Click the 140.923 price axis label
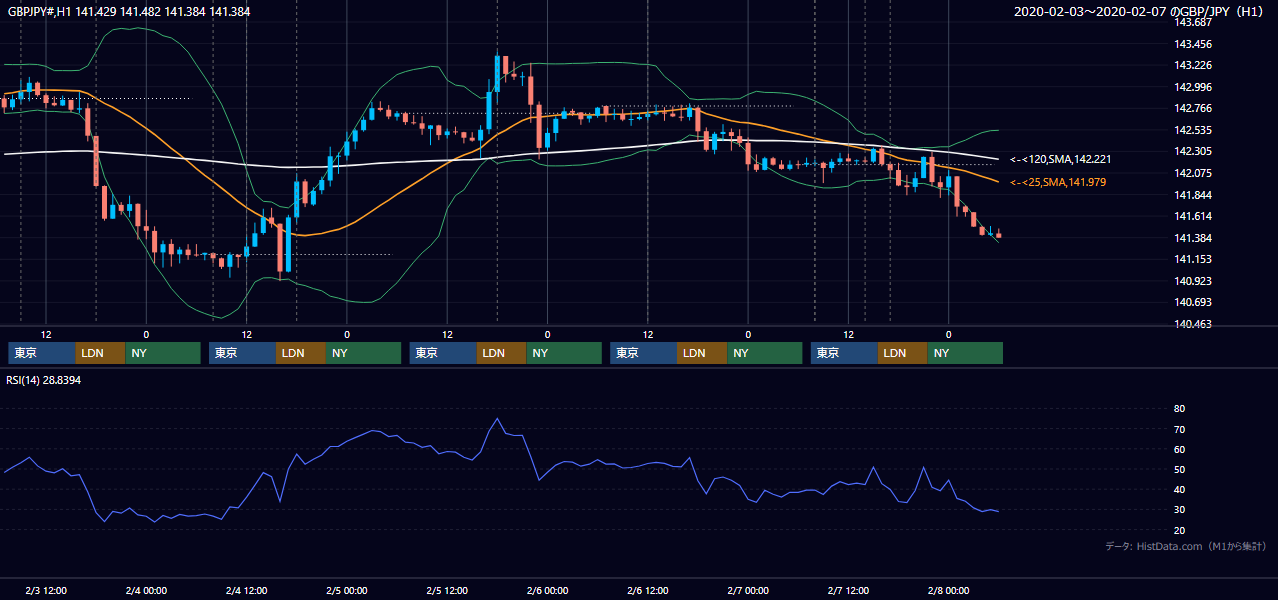The height and width of the screenshot is (600, 1278). point(1192,281)
